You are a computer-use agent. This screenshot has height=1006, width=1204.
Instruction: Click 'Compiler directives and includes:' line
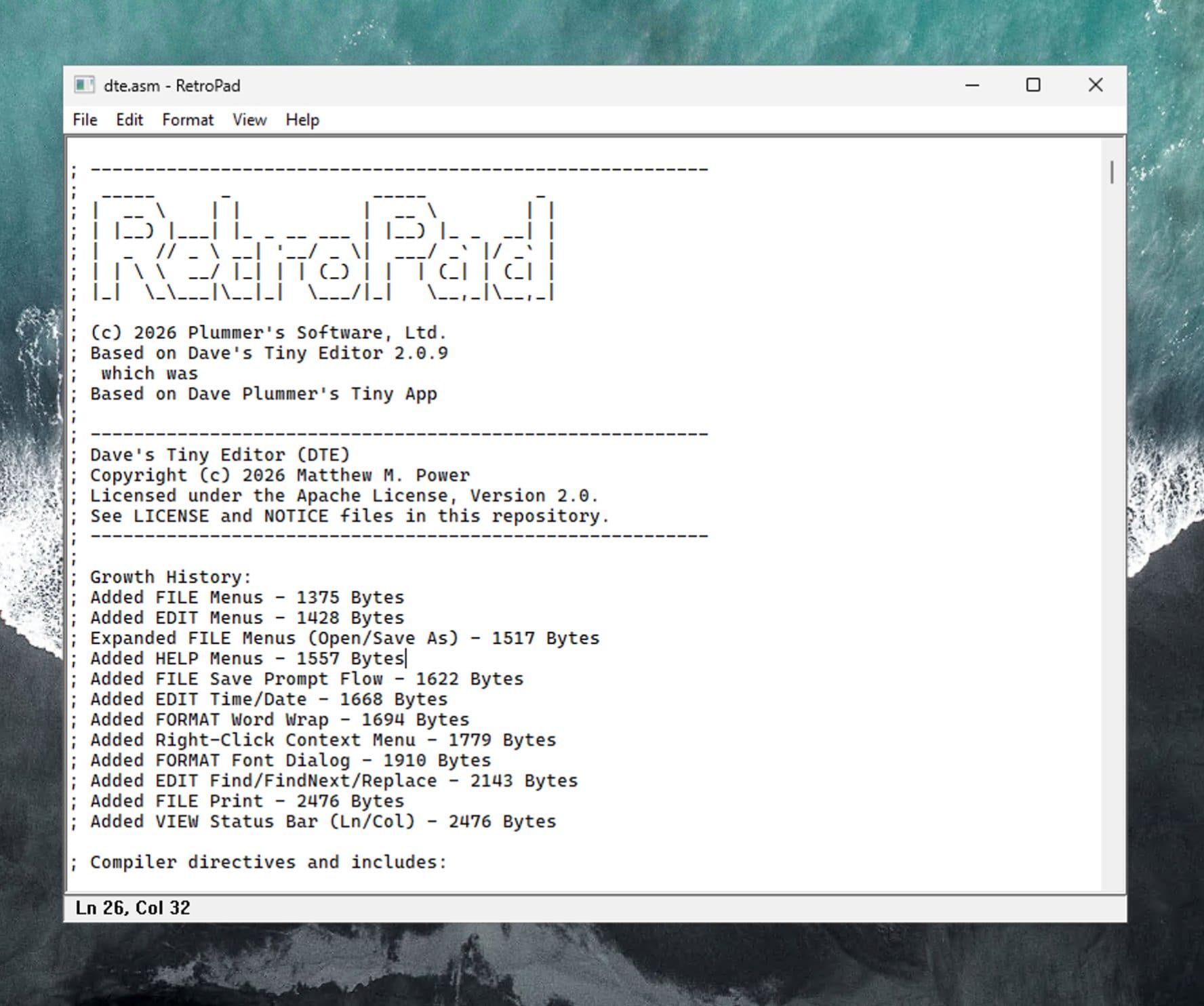click(x=268, y=862)
